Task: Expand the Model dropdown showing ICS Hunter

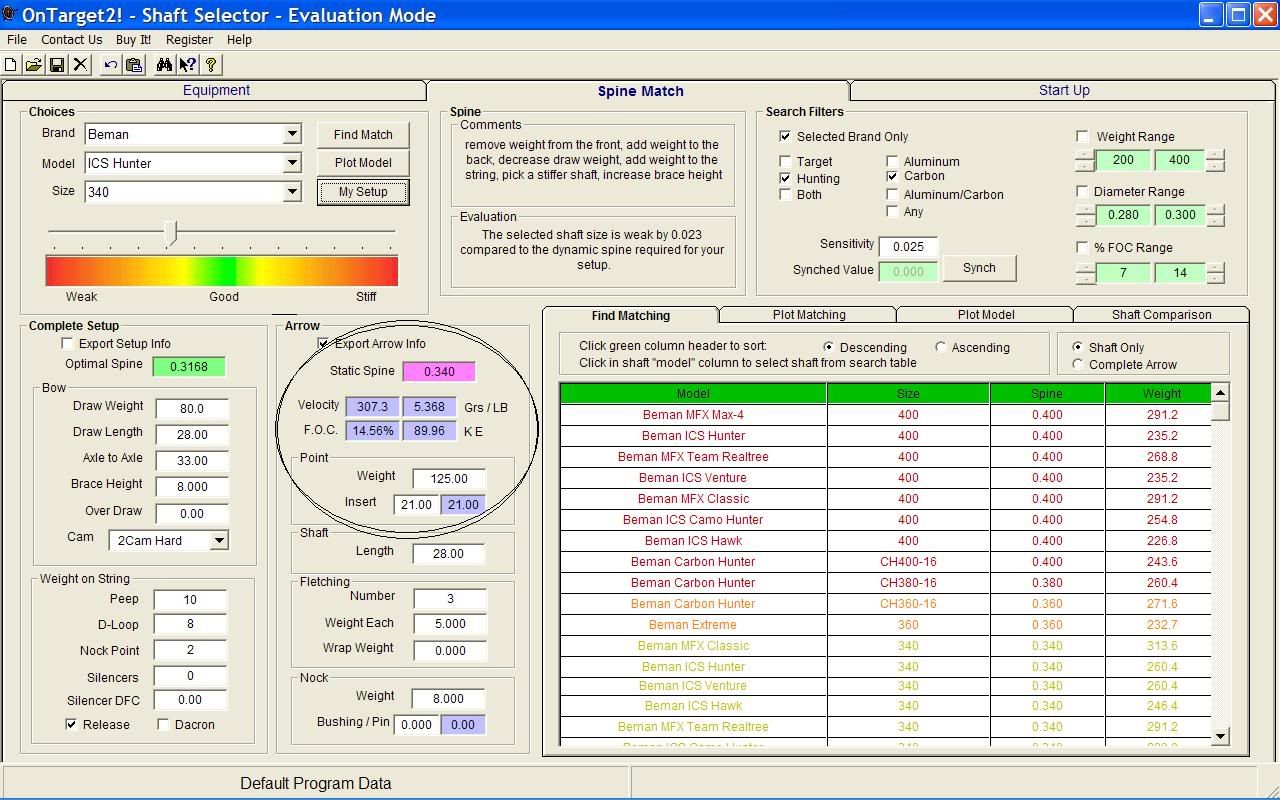Action: click(x=291, y=163)
